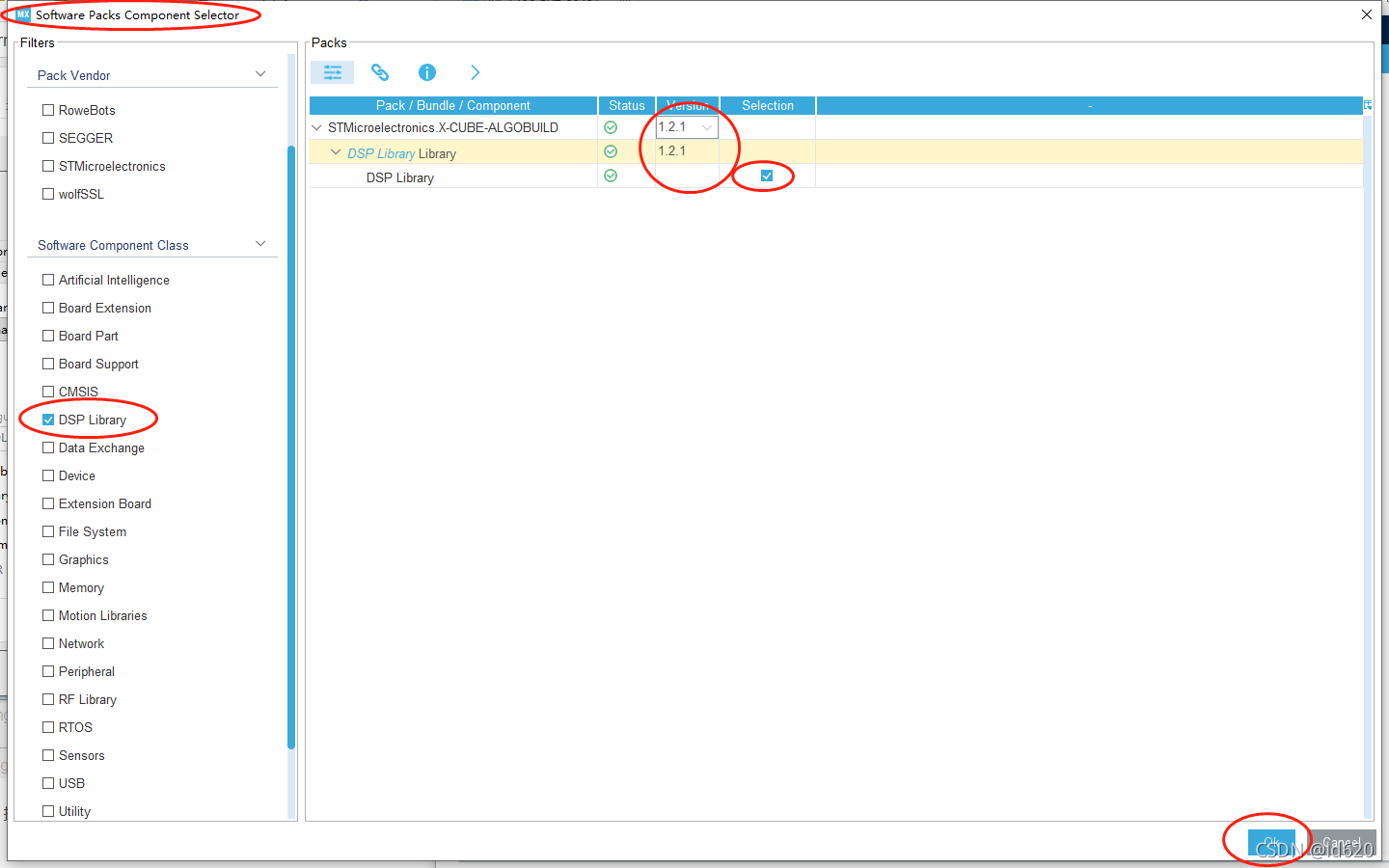1389x868 pixels.
Task: Click the Selection column header
Action: click(768, 105)
